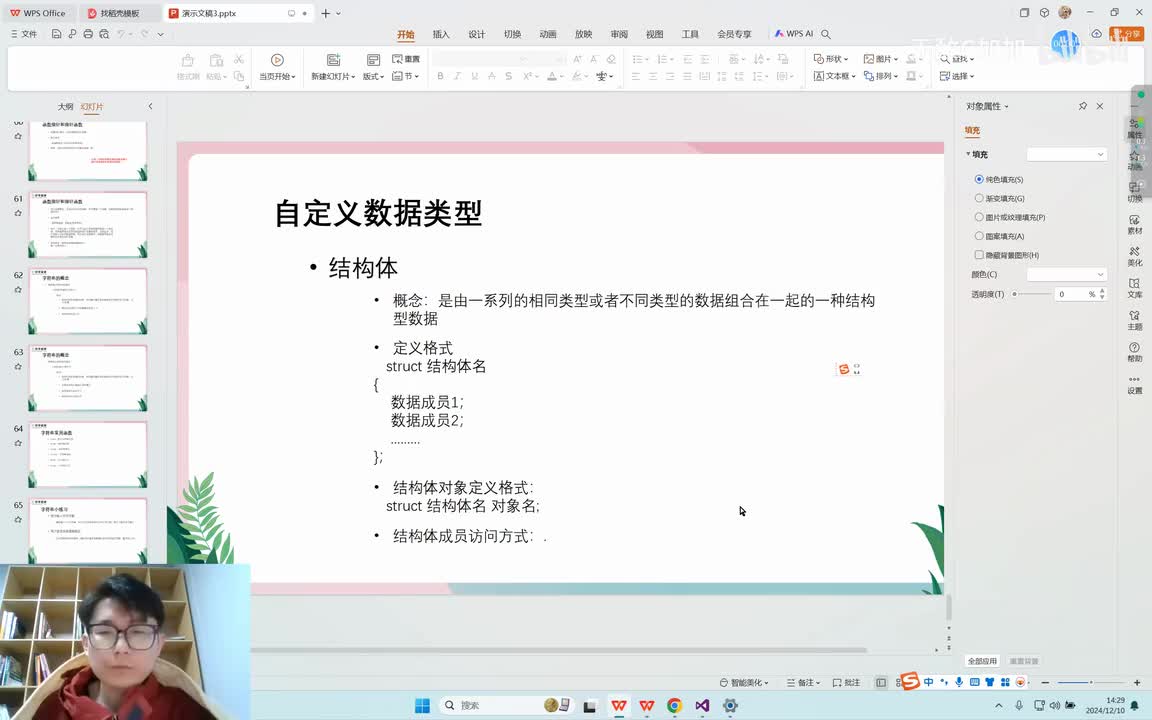The height and width of the screenshot is (720, 1152).
Task: Click the Print icon in quick access toolbar
Action: click(x=88, y=34)
